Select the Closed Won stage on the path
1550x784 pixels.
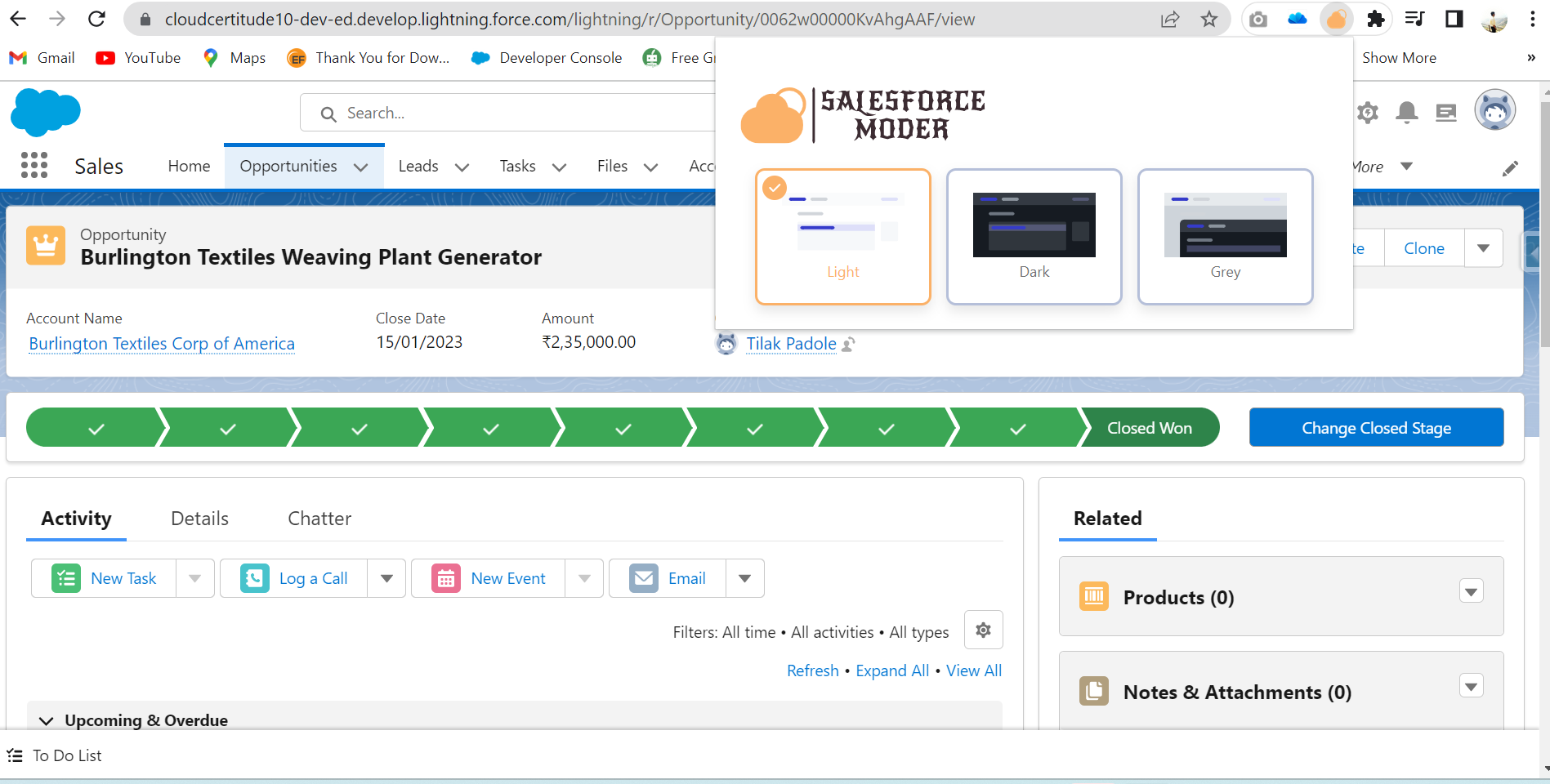(x=1149, y=427)
